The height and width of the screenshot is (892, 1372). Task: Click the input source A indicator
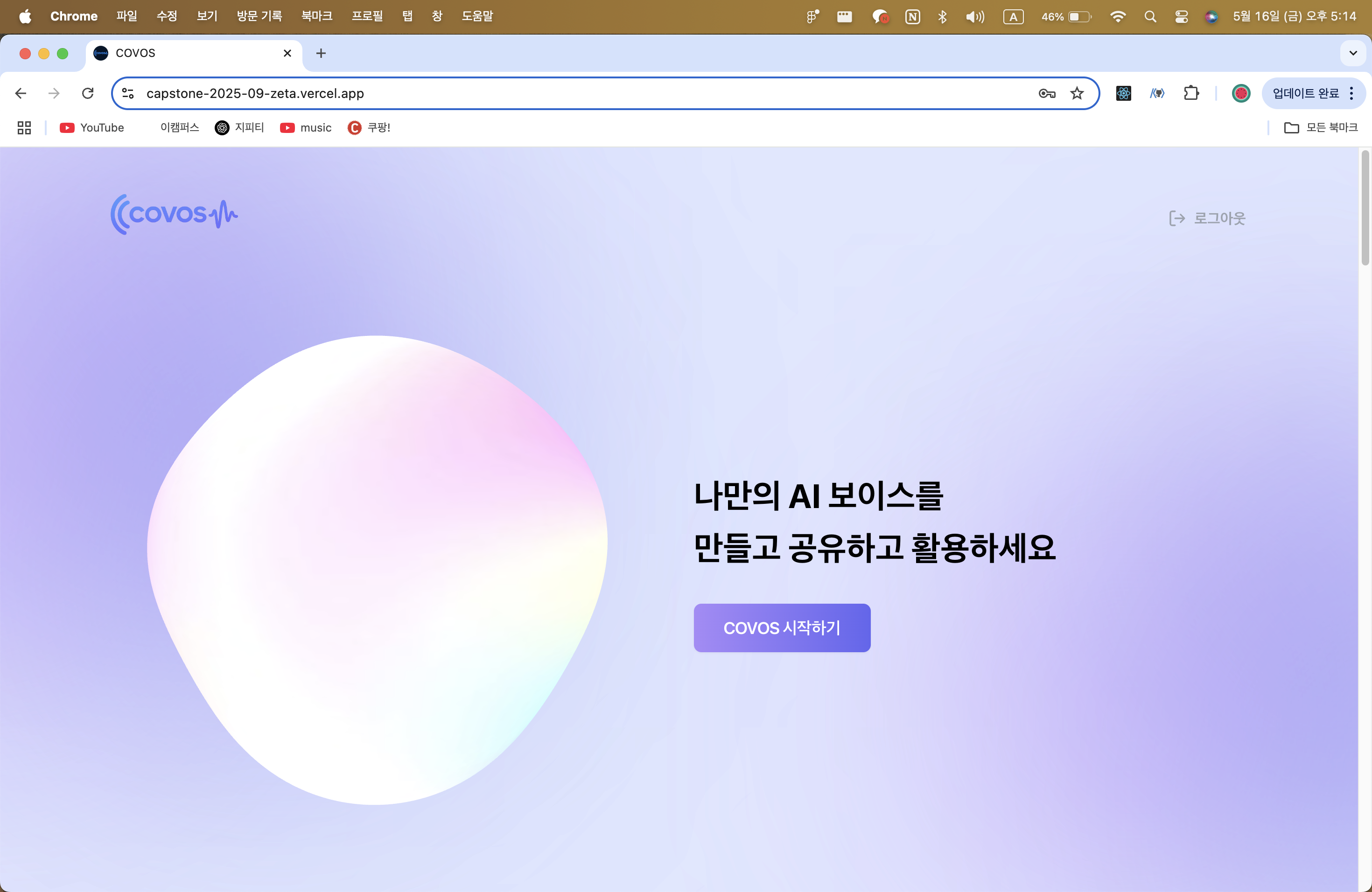tap(1014, 17)
